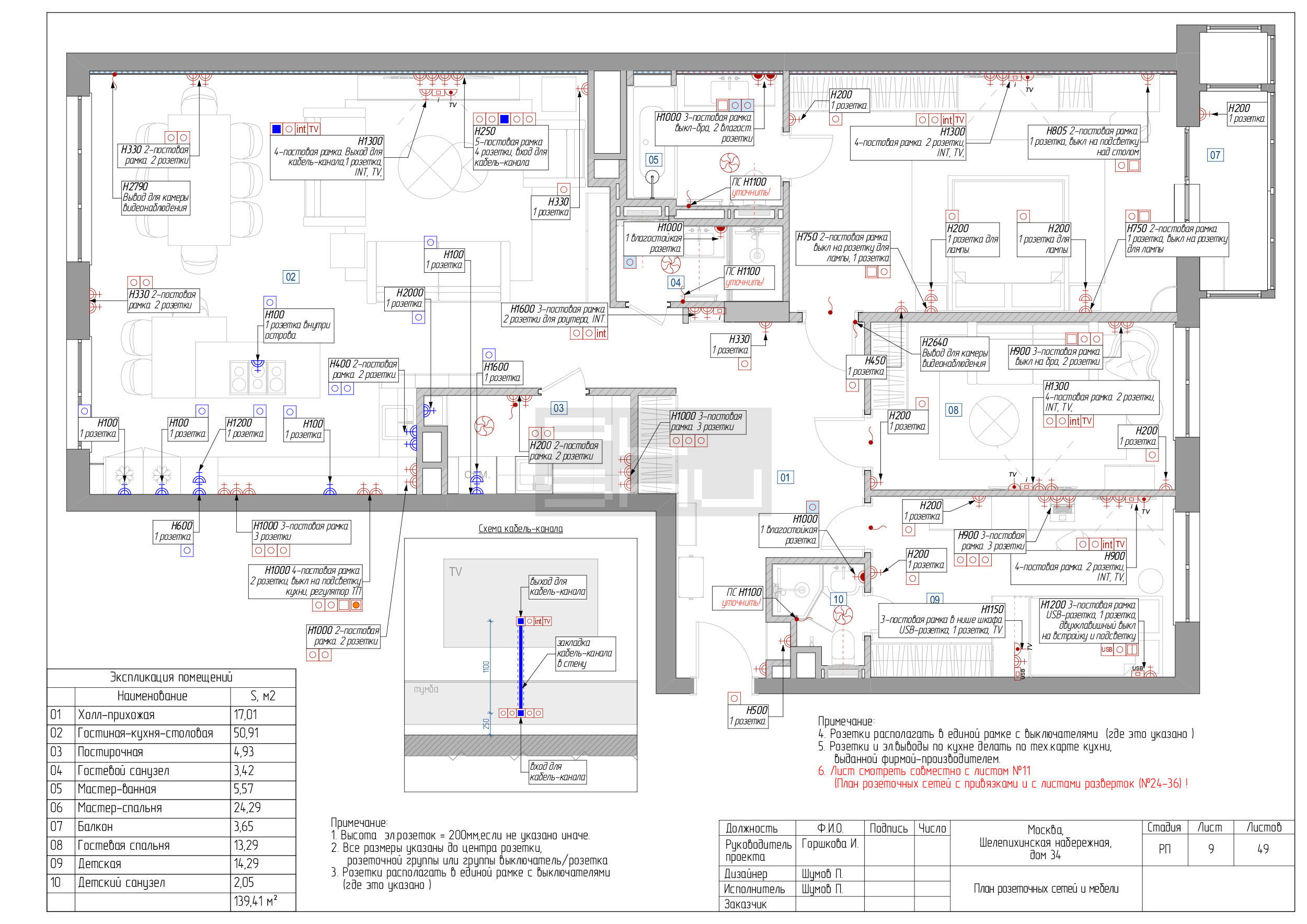The width and height of the screenshot is (1307, 924).
Task: Click red note '6. Лист смотреть совместно с листом №11'
Action: coord(924,771)
